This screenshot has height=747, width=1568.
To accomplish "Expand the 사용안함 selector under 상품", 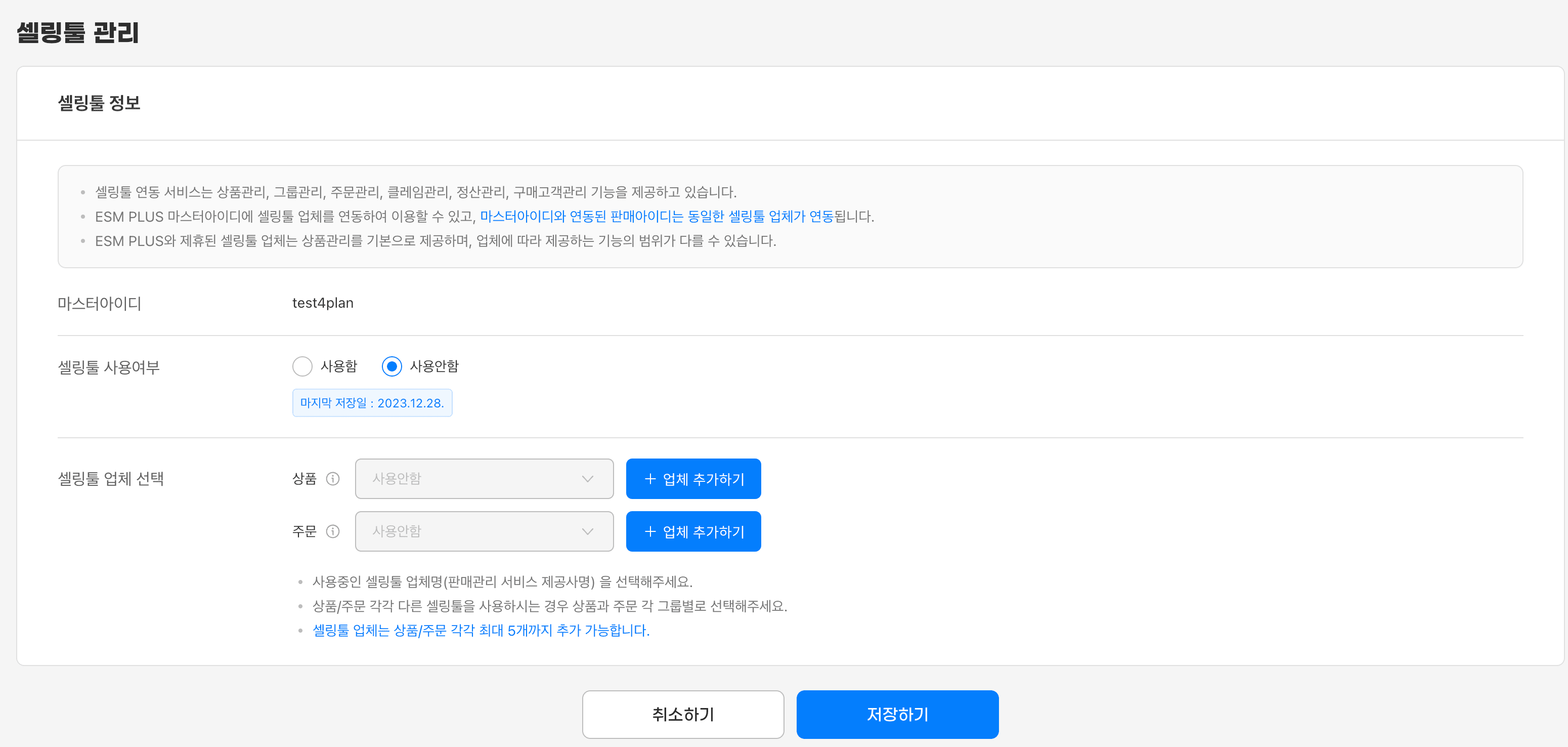I will (484, 479).
